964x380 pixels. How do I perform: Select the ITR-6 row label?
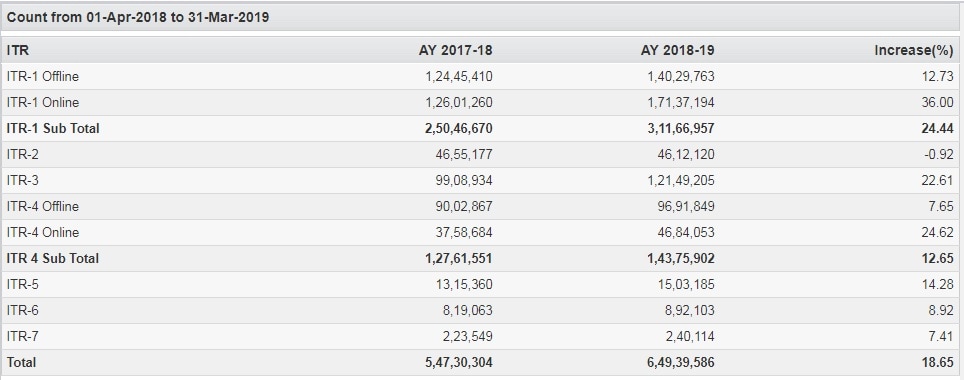tap(22, 311)
